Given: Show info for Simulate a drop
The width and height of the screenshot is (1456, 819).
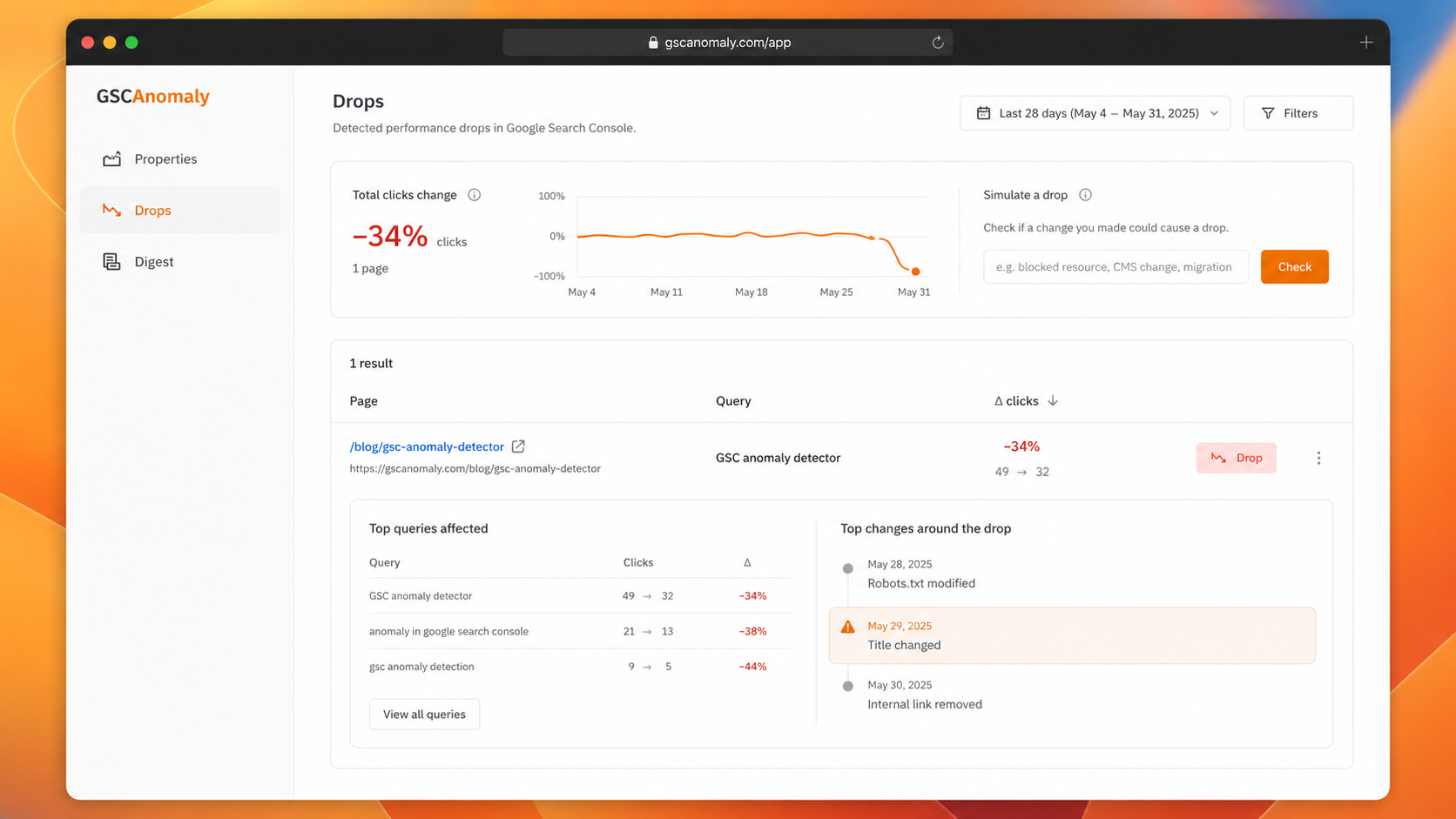Looking at the screenshot, I should click(x=1085, y=195).
